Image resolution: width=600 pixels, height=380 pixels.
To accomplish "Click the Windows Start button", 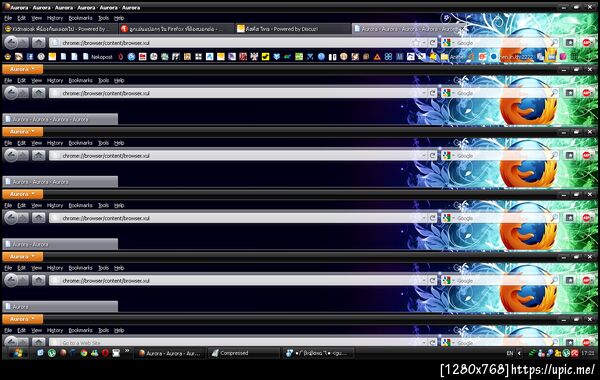I will (x=18, y=353).
